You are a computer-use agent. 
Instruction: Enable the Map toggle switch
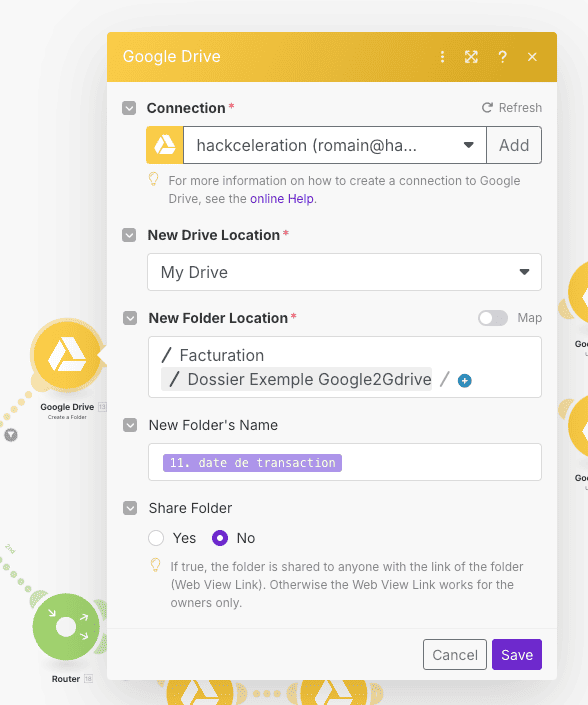tap(493, 318)
